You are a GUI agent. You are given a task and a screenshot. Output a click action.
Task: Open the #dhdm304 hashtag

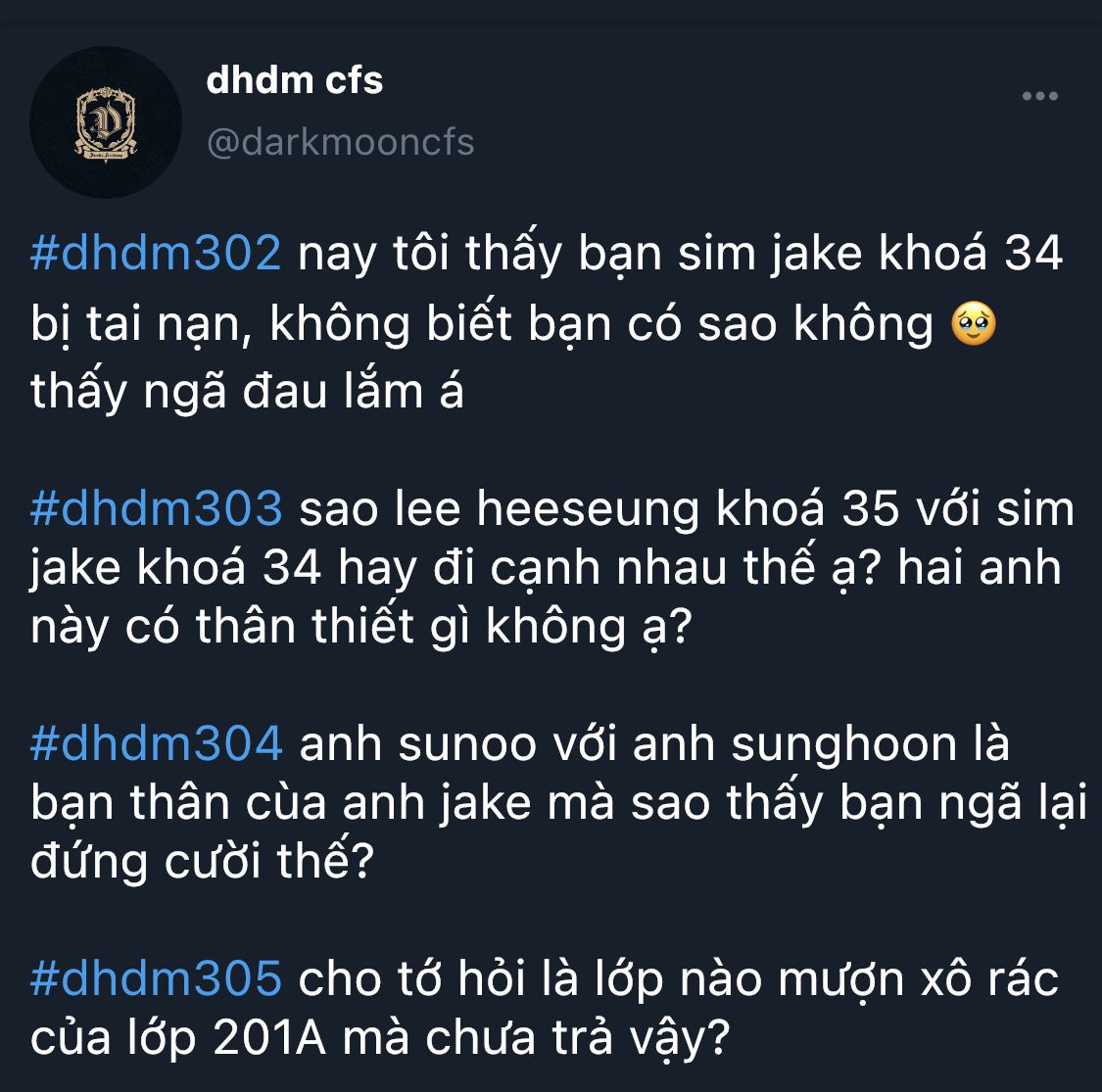coord(156,743)
